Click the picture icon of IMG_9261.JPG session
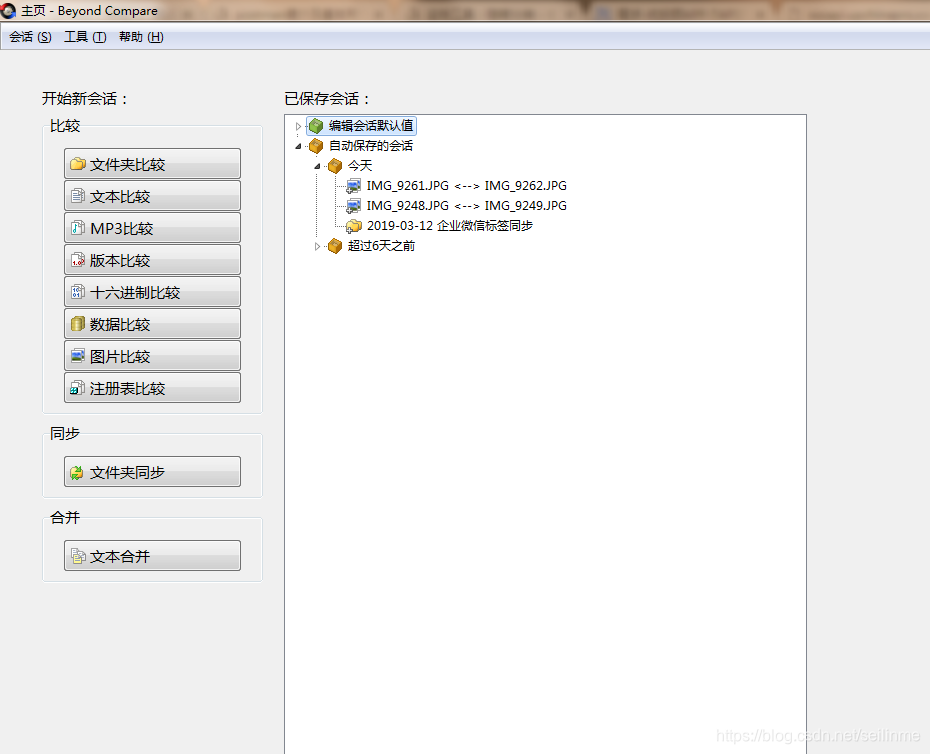This screenshot has height=754, width=930. [x=353, y=186]
